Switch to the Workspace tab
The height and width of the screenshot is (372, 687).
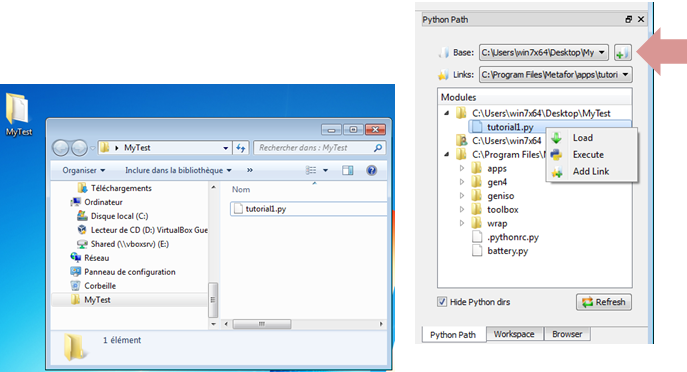514,334
